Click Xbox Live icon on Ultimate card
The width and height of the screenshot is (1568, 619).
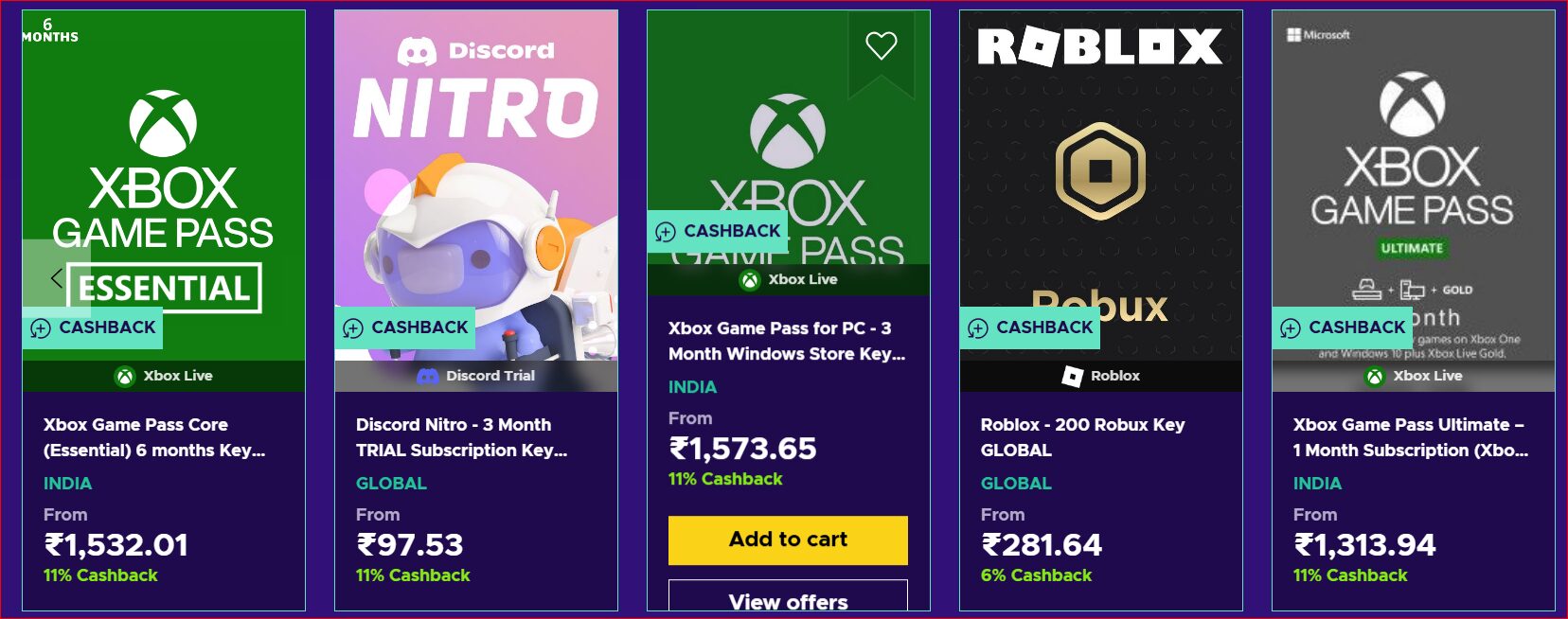click(x=1375, y=376)
